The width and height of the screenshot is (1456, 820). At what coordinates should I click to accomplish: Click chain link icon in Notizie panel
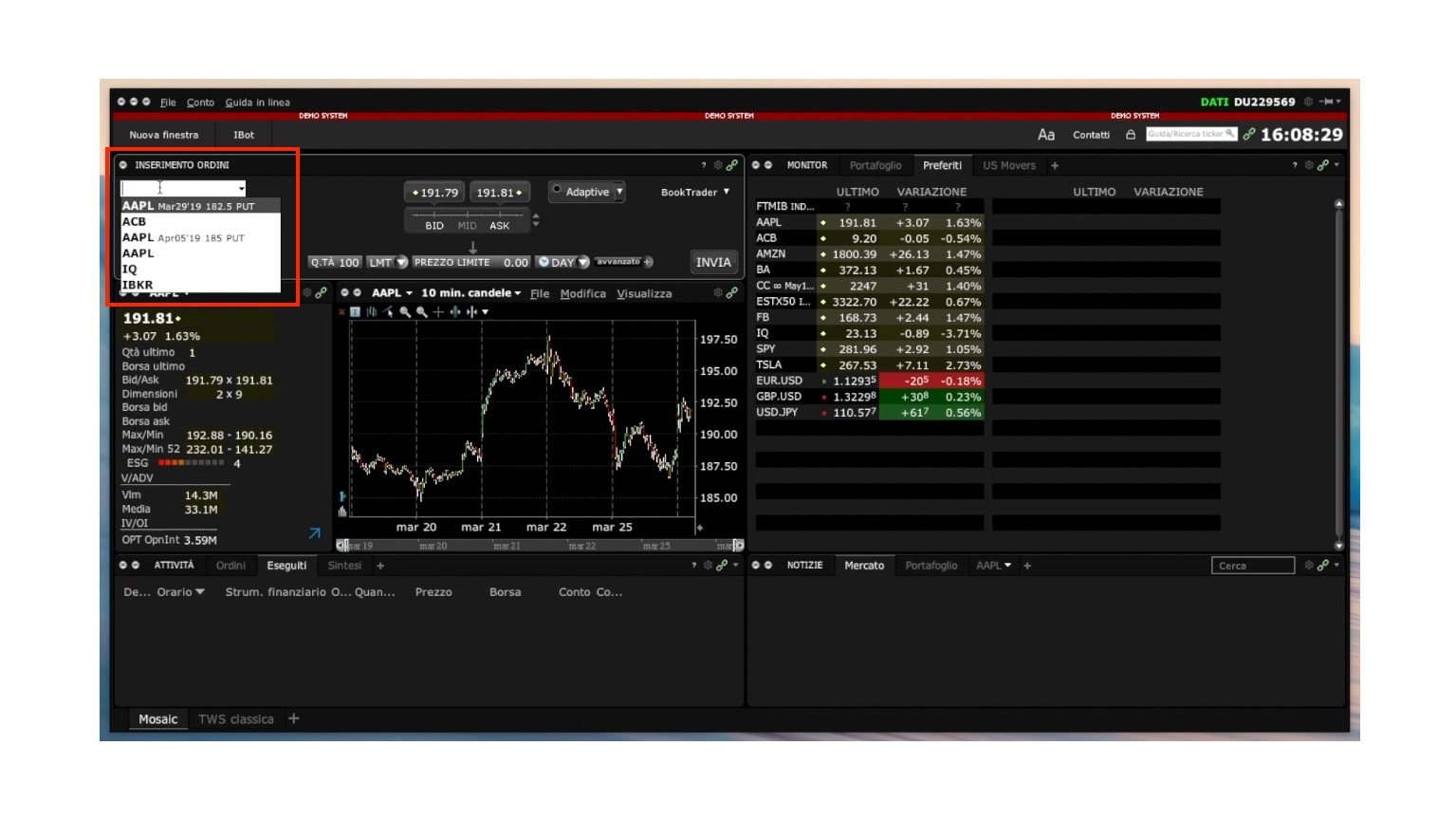[x=1322, y=566]
